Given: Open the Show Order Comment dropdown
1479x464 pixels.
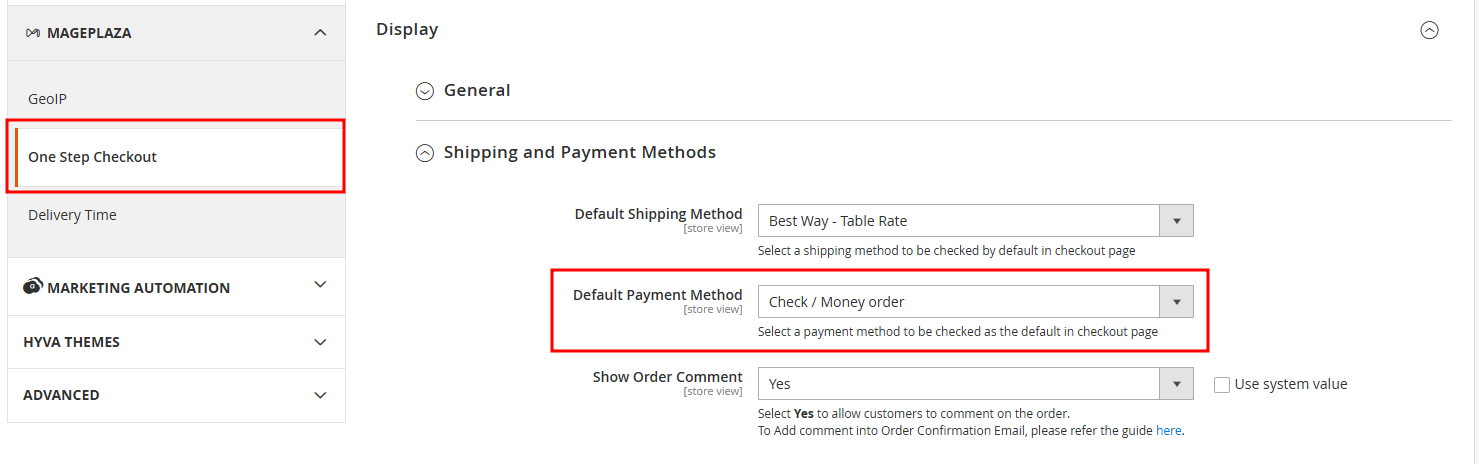Looking at the screenshot, I should pos(975,384).
